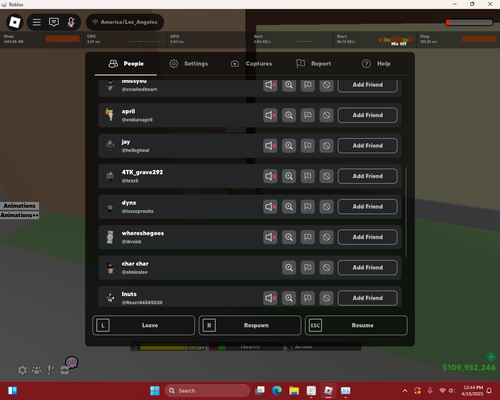Mute voice for player april

(x=270, y=115)
